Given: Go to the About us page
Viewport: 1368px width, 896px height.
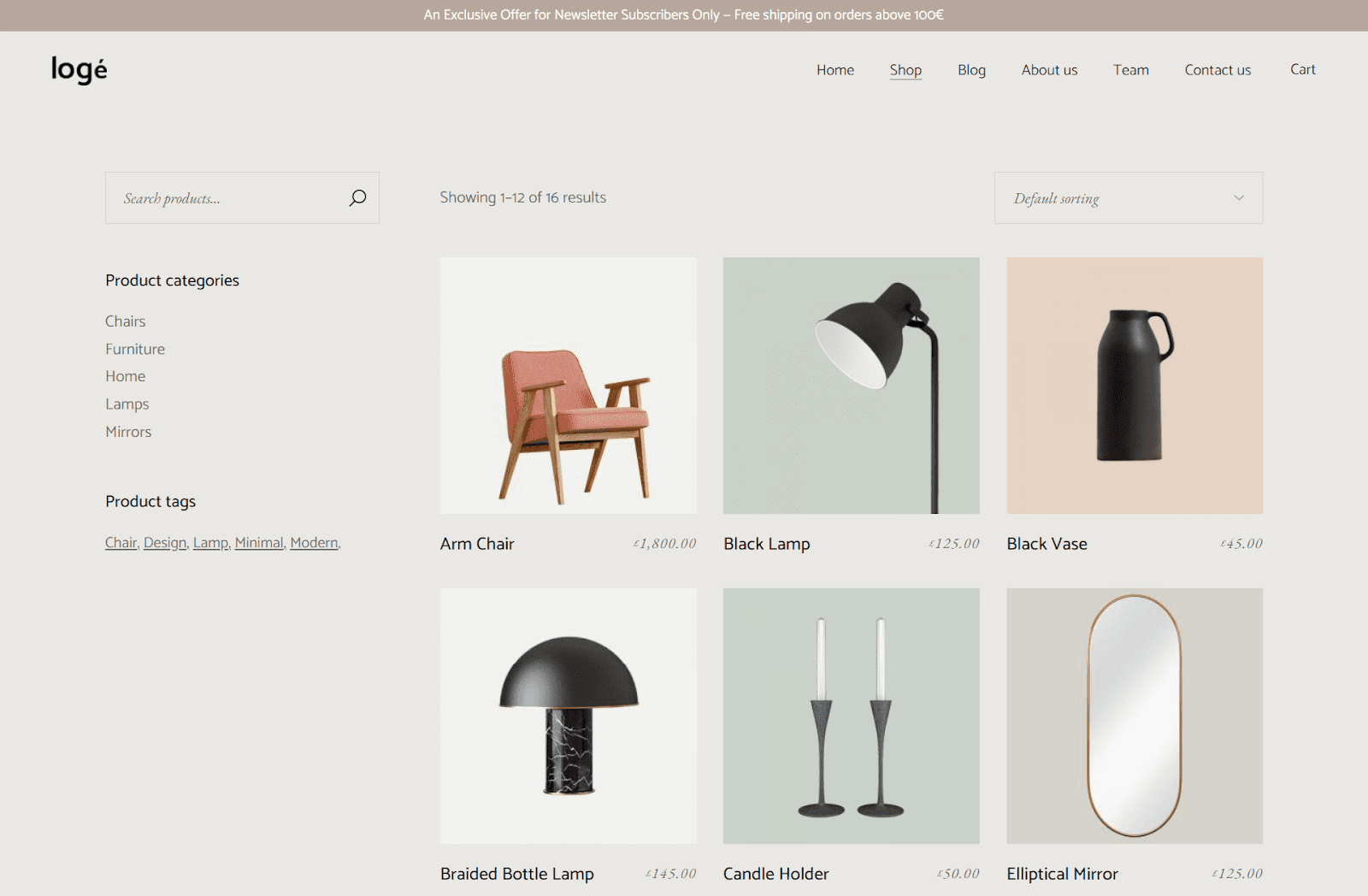Looking at the screenshot, I should coord(1049,70).
